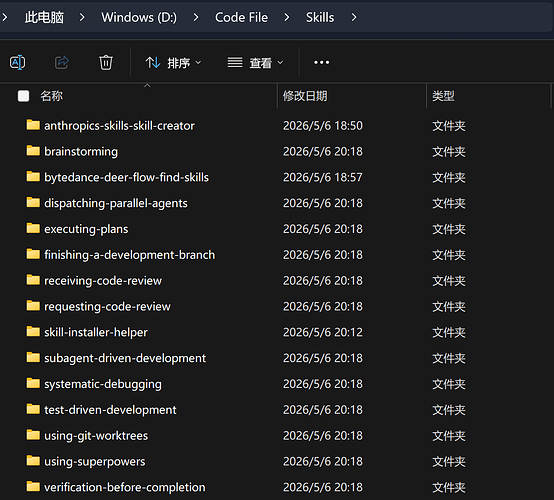Click the requesting-code-review folder icon
554x500 pixels.
33,305
